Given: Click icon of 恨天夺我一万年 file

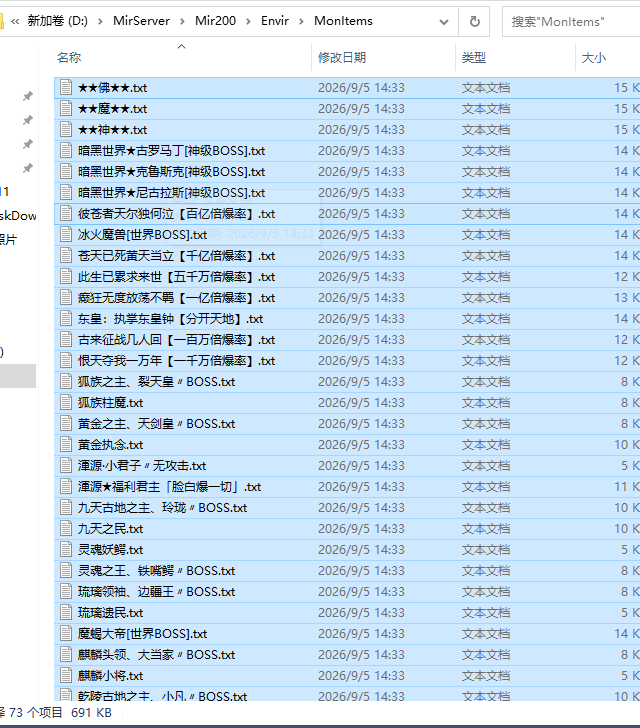Looking at the screenshot, I should (66, 360).
